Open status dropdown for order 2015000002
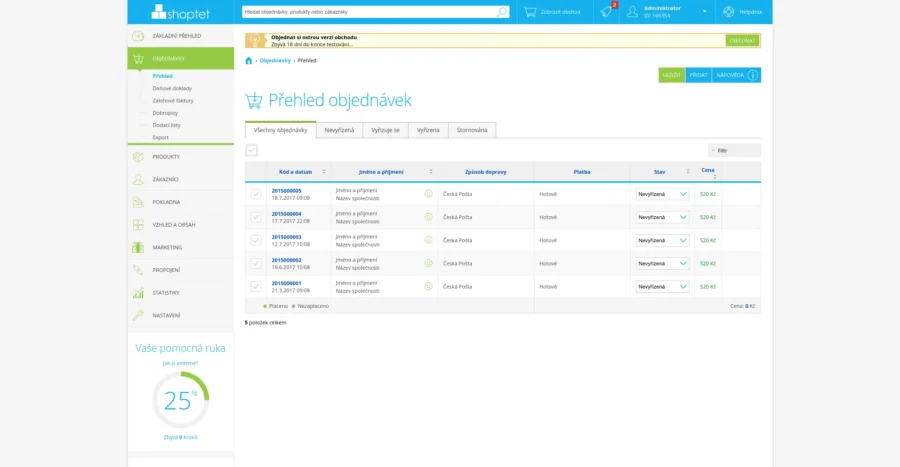 662,263
